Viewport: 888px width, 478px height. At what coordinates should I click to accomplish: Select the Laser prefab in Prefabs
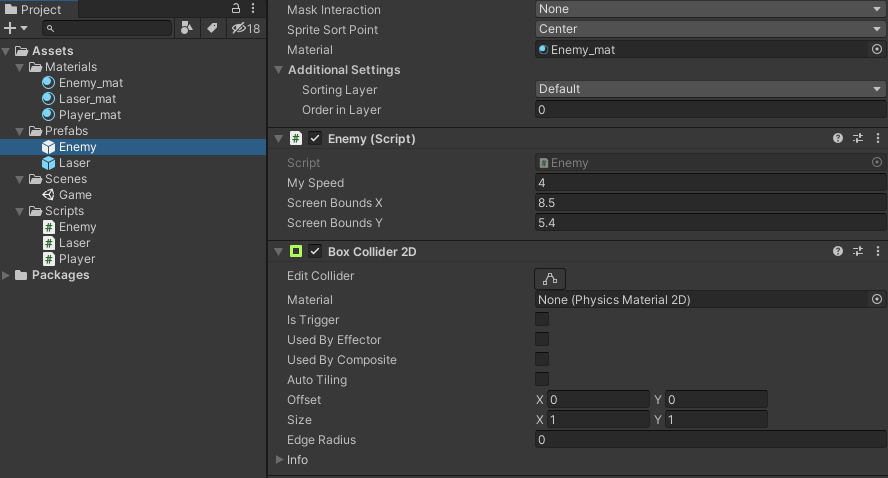(x=74, y=163)
